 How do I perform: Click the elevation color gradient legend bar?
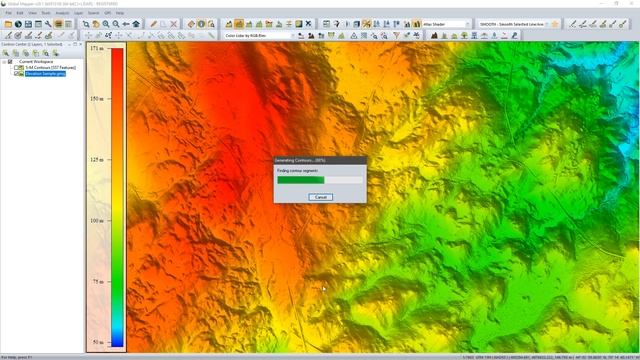coord(117,198)
